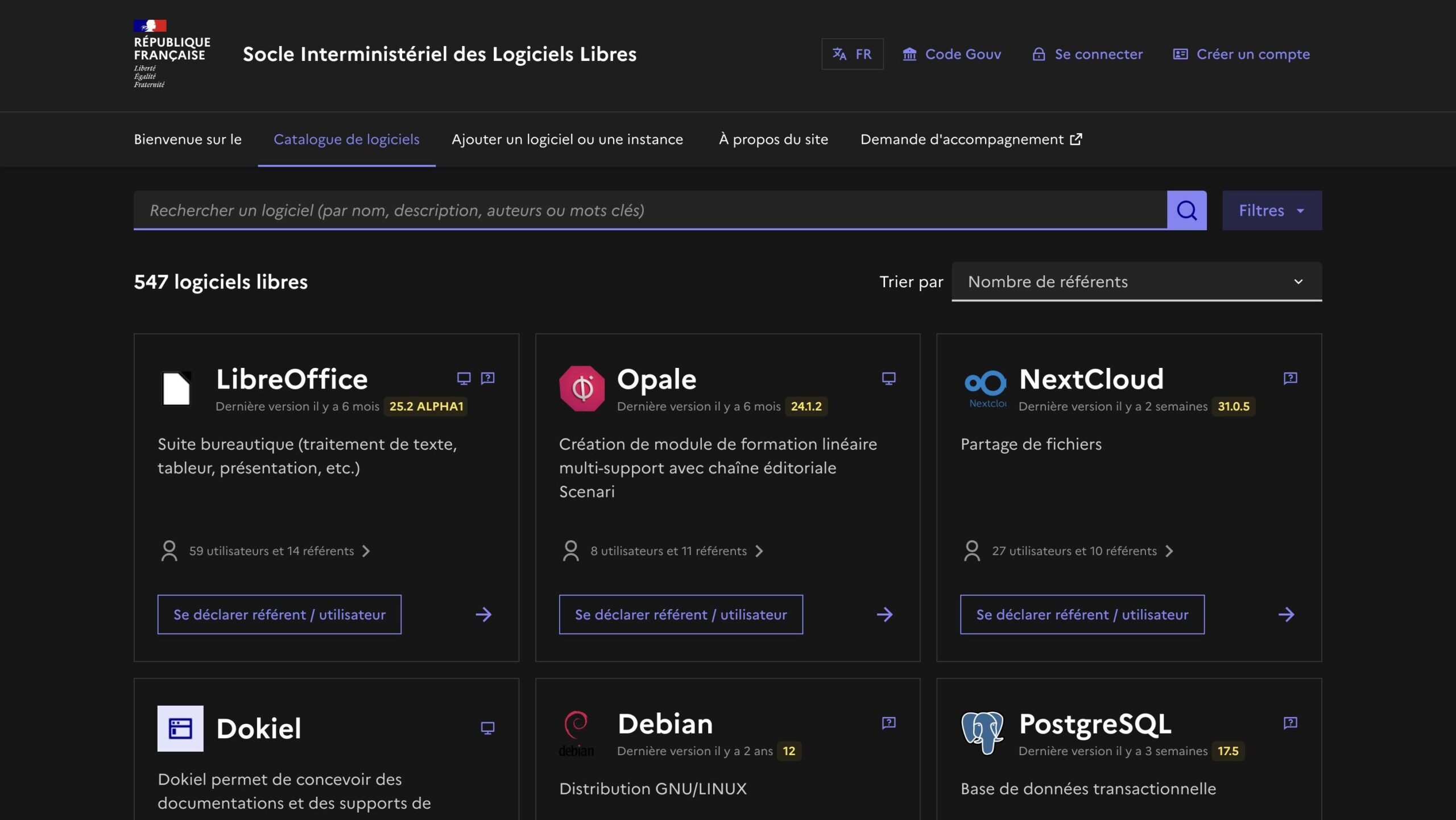Click the République Française logo
The image size is (1456, 820).
coord(172,54)
